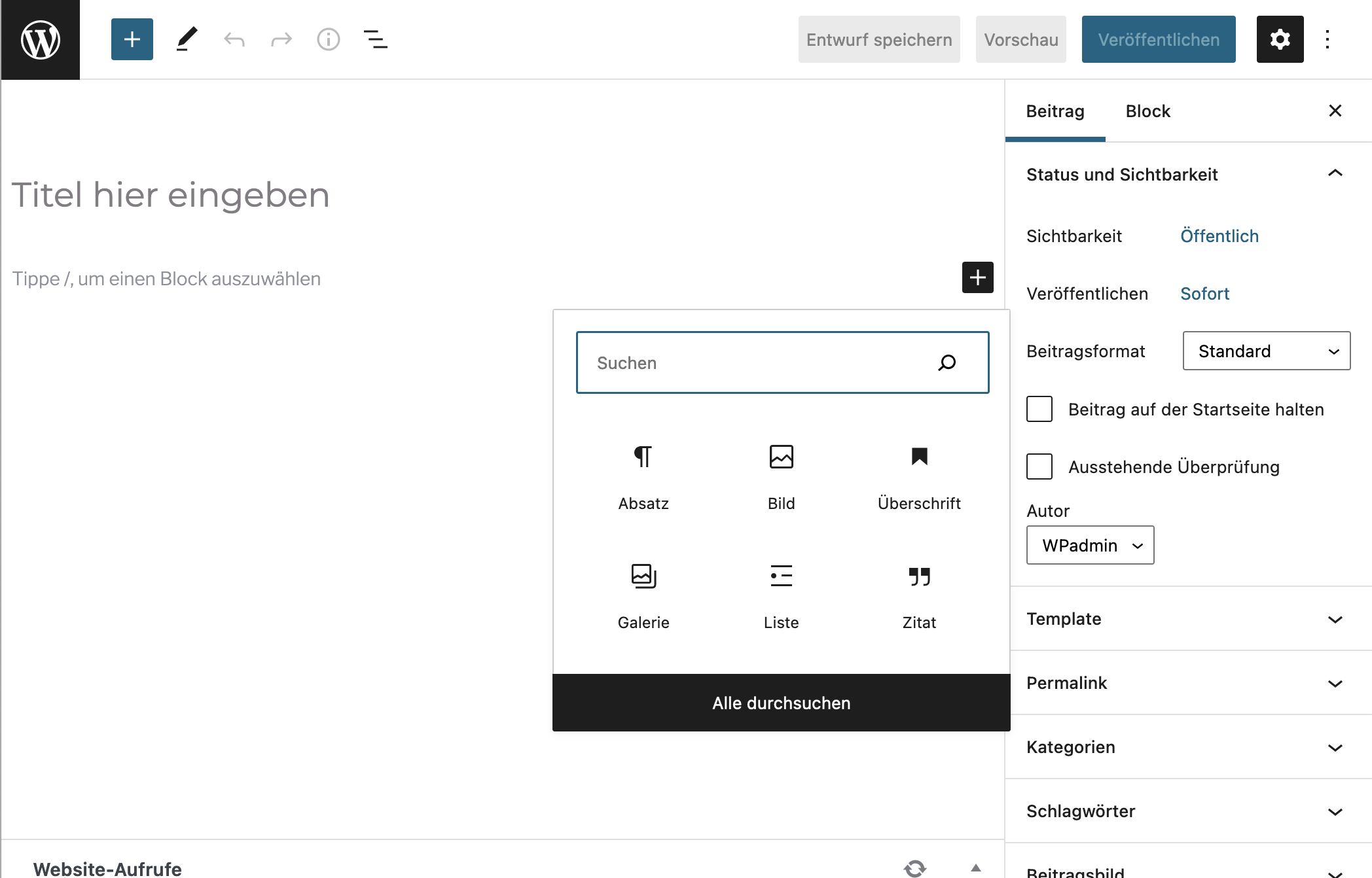1372x878 pixels.
Task: Select the pencil edit tool
Action: click(187, 39)
